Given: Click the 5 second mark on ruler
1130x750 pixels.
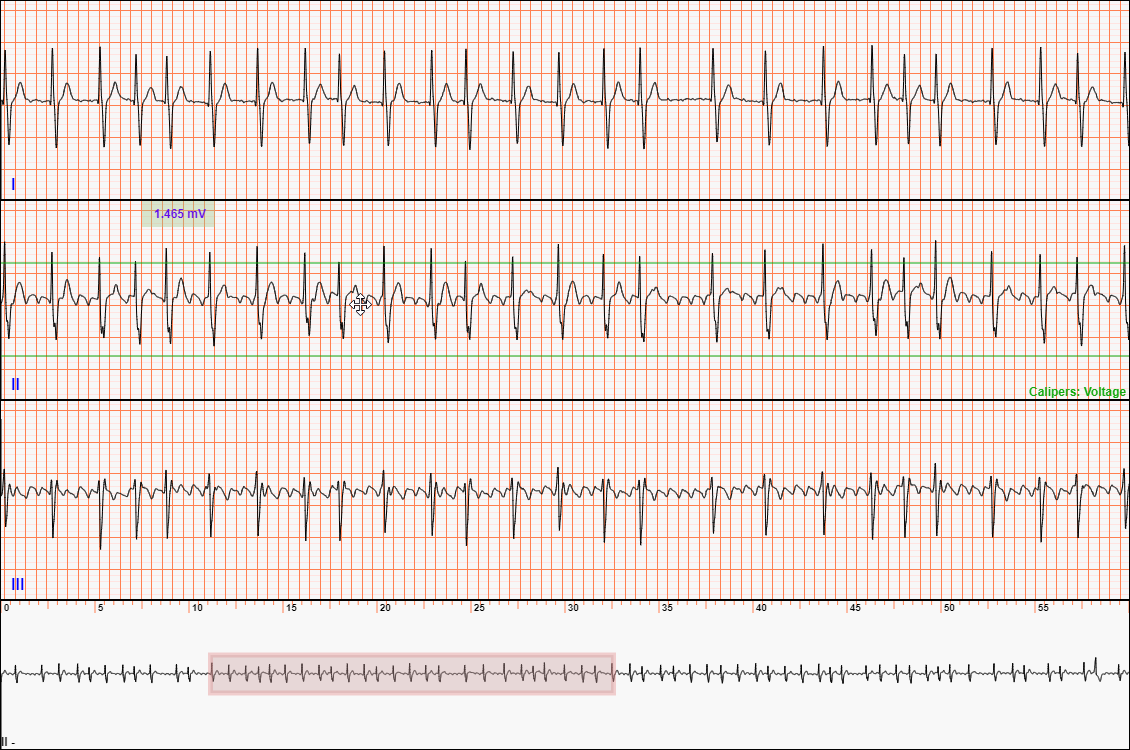Looking at the screenshot, I should (100, 608).
